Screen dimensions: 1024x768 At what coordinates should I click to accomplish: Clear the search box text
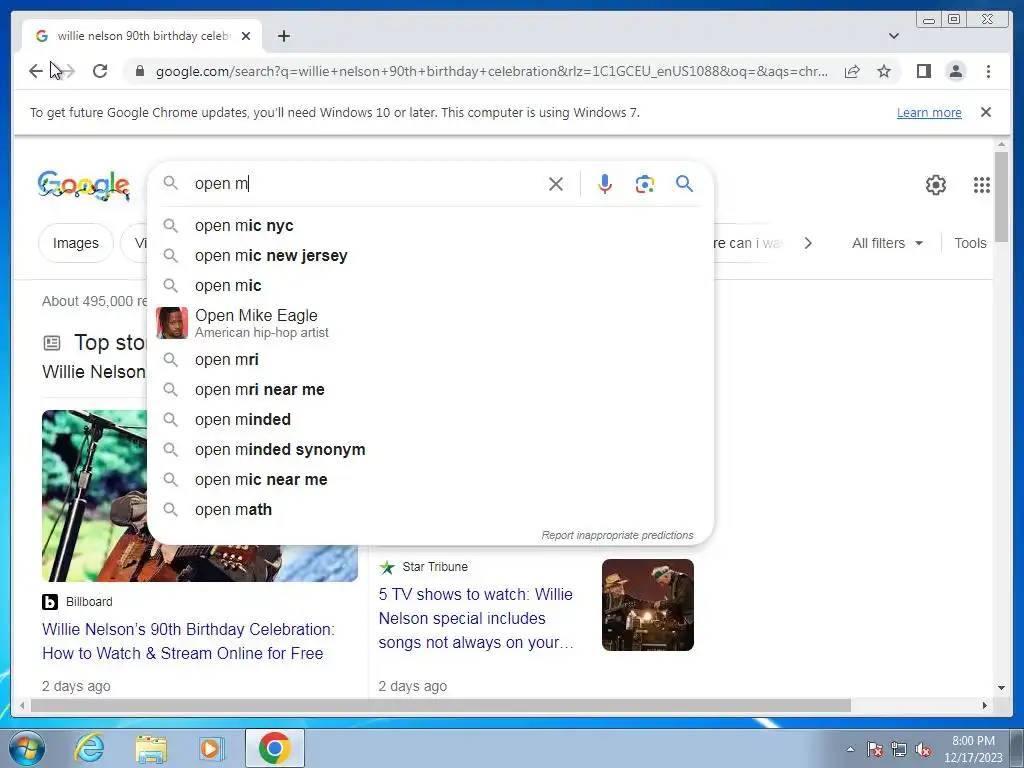556,184
